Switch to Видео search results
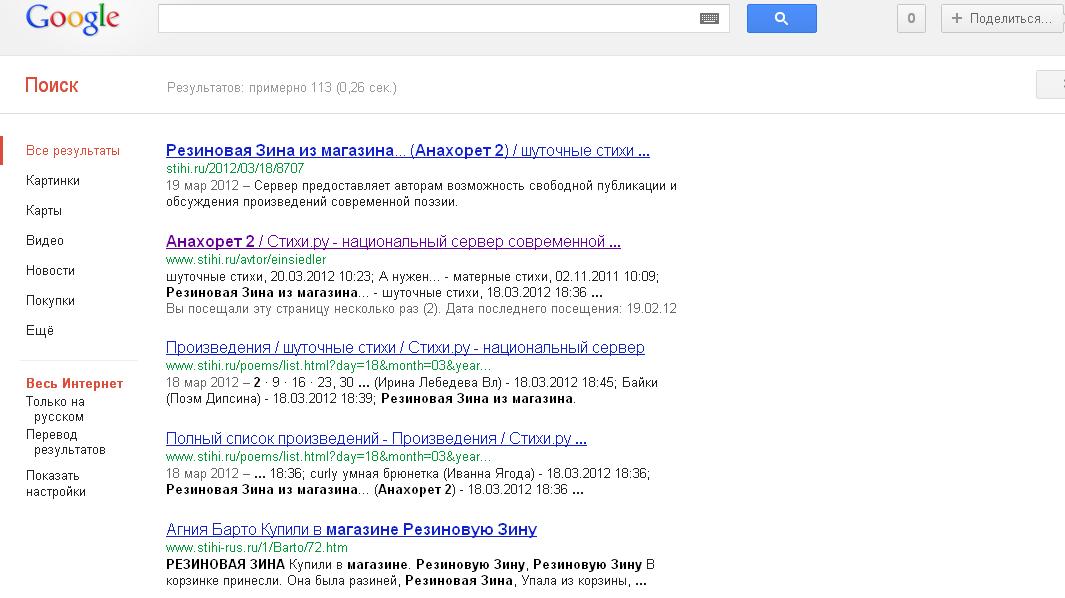 coord(45,241)
